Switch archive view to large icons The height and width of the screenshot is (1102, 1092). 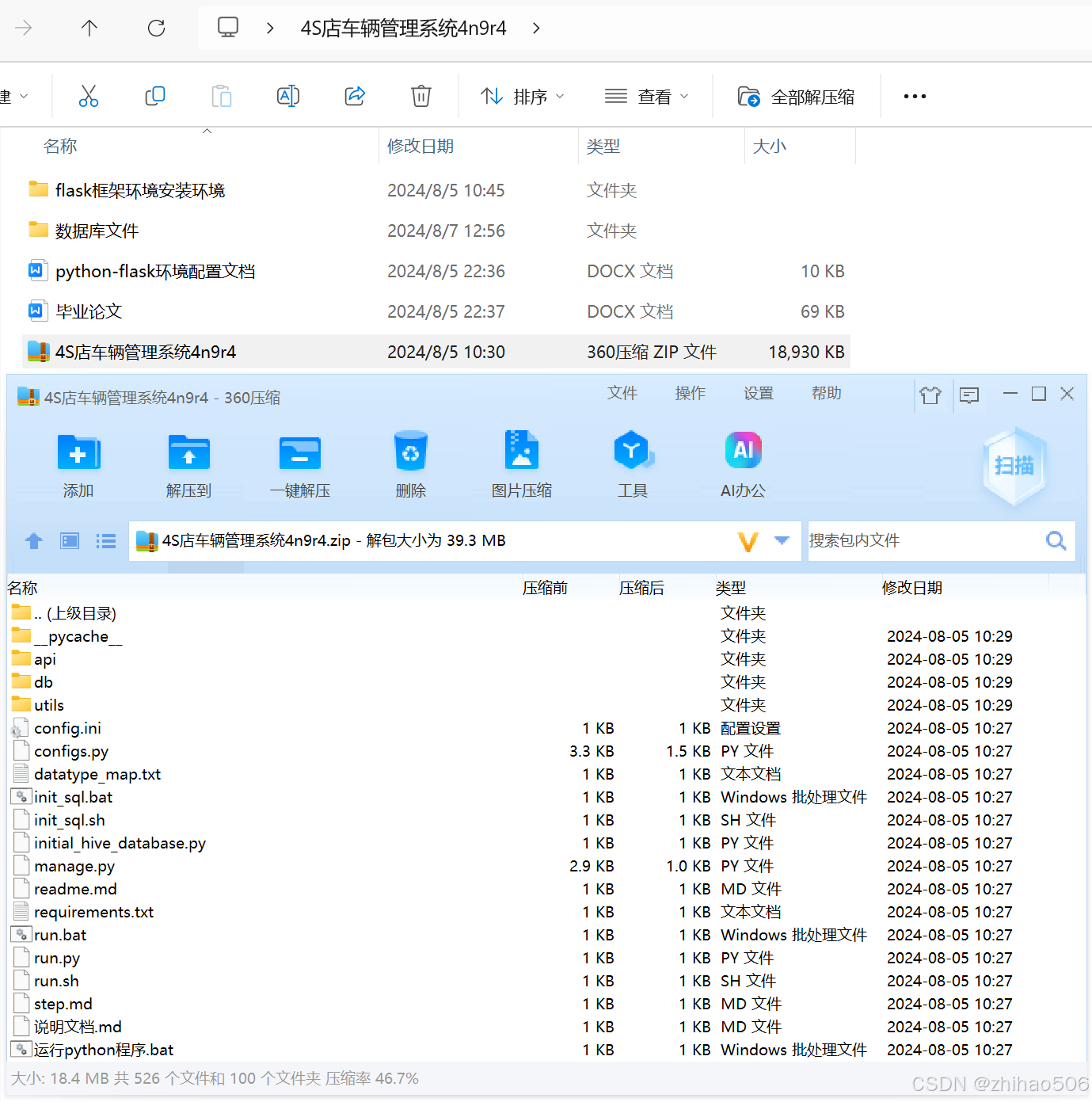(69, 540)
